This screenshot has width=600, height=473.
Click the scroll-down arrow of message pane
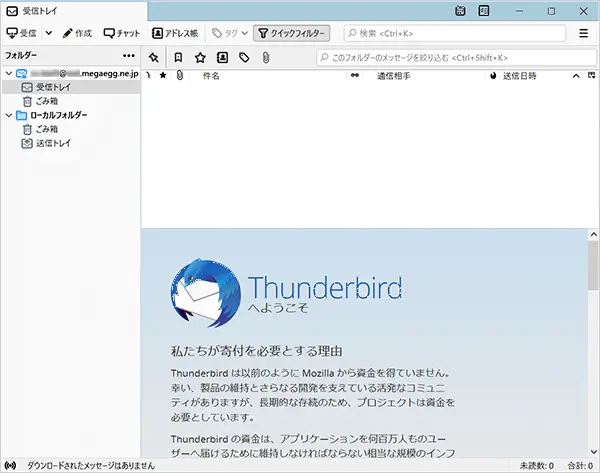593,452
